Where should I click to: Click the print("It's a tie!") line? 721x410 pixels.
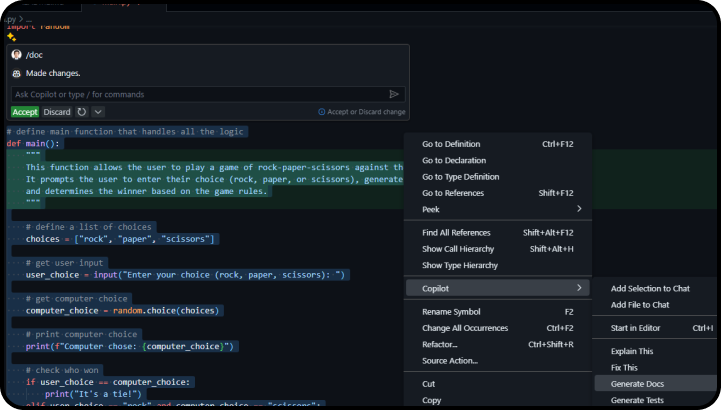(93, 394)
